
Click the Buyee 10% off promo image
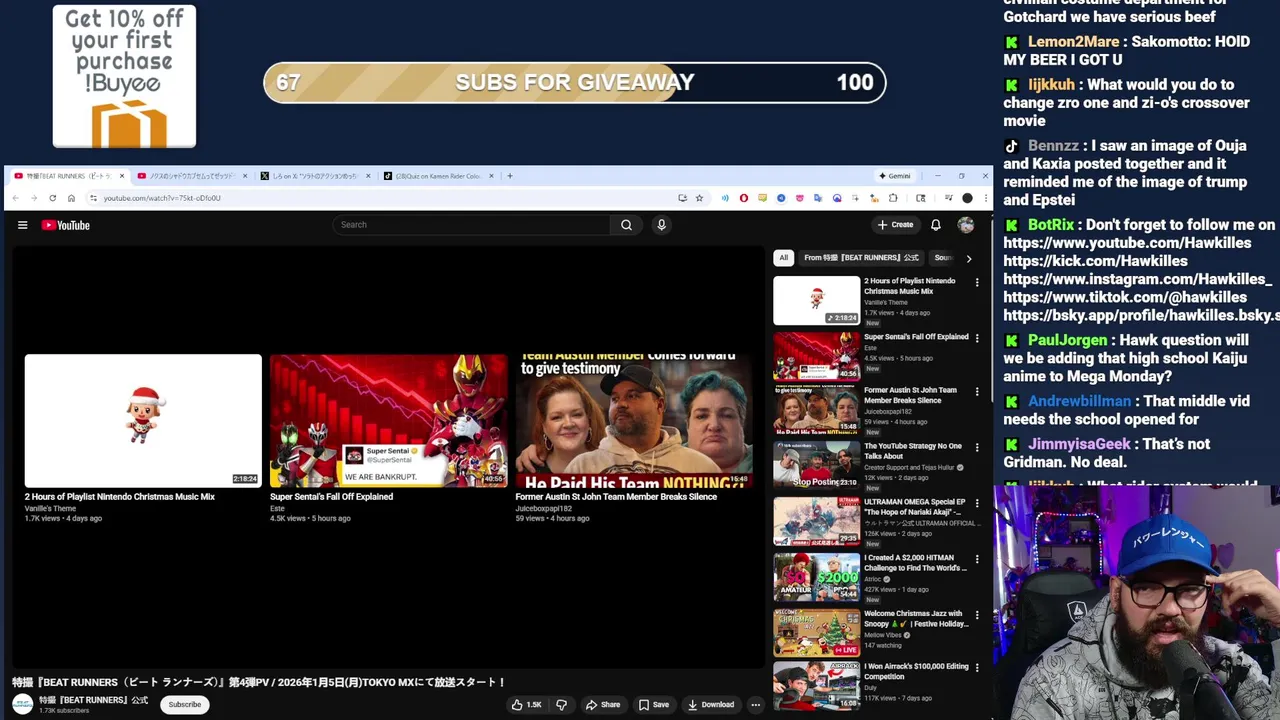pyautogui.click(x=124, y=77)
